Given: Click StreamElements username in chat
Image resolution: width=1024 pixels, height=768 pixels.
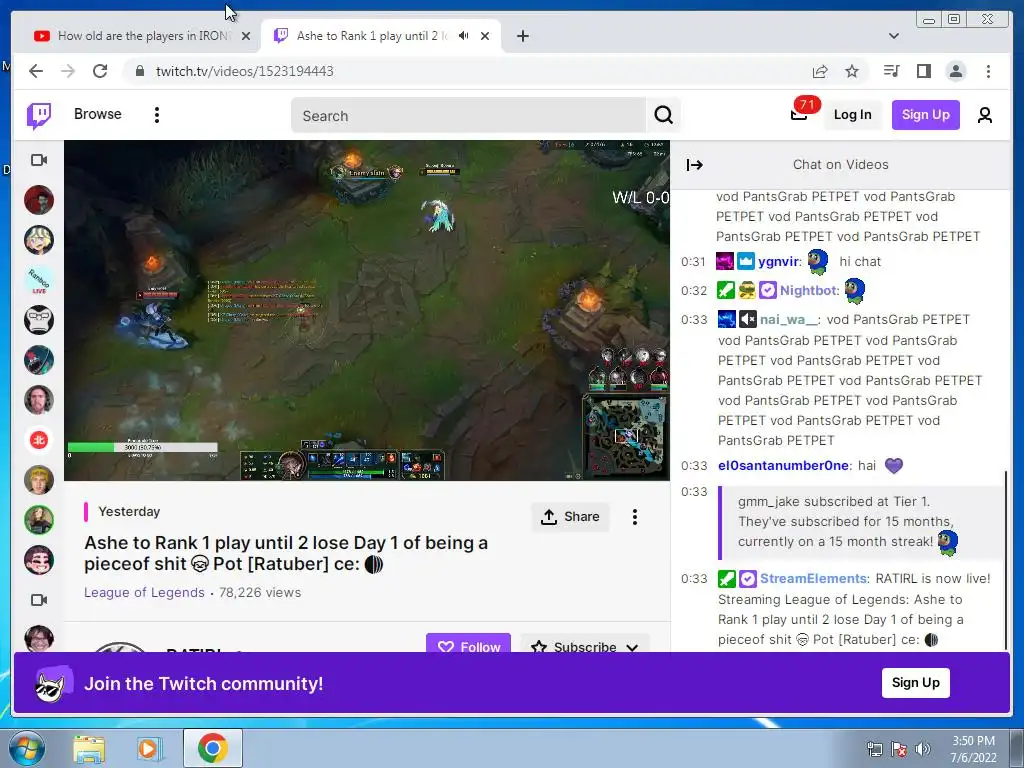Looking at the screenshot, I should [813, 579].
